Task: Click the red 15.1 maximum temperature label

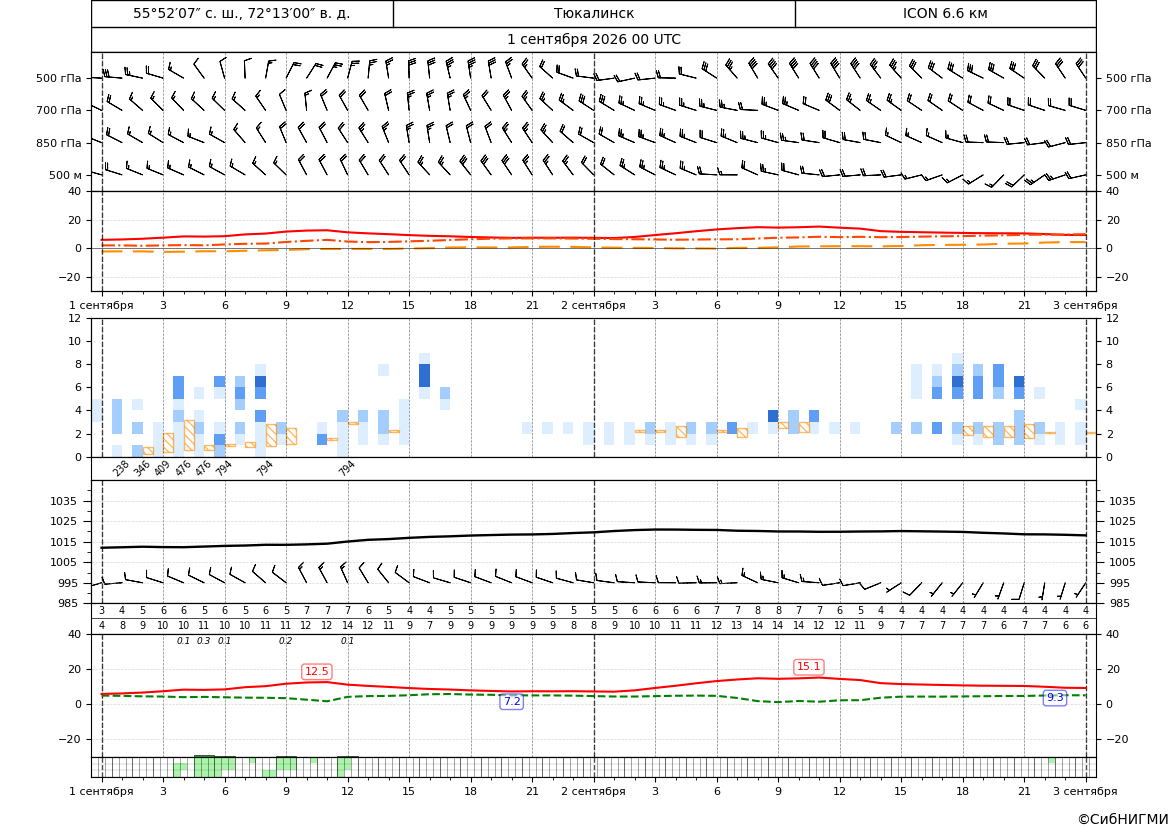Action: pyautogui.click(x=809, y=667)
